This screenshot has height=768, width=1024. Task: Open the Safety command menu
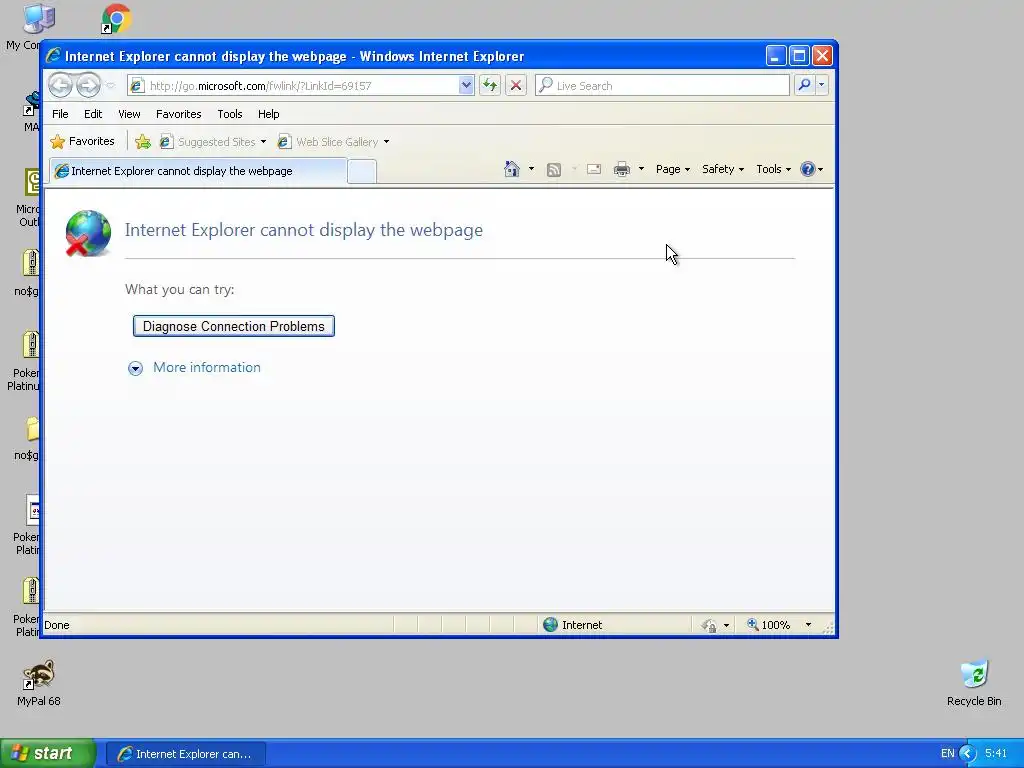tap(722, 169)
